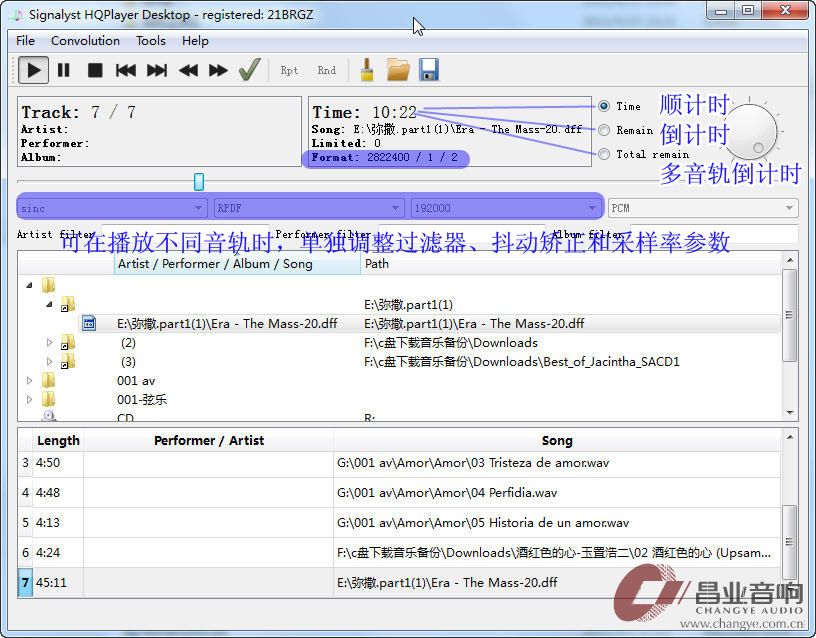Open the sinc filter dropdown
The height and width of the screenshot is (638, 816).
click(112, 208)
